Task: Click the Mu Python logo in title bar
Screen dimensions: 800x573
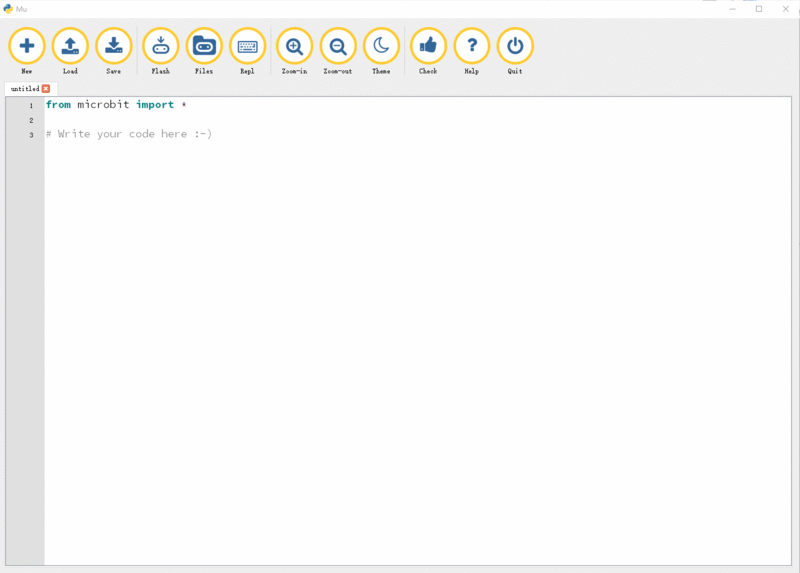Action: tap(8, 9)
